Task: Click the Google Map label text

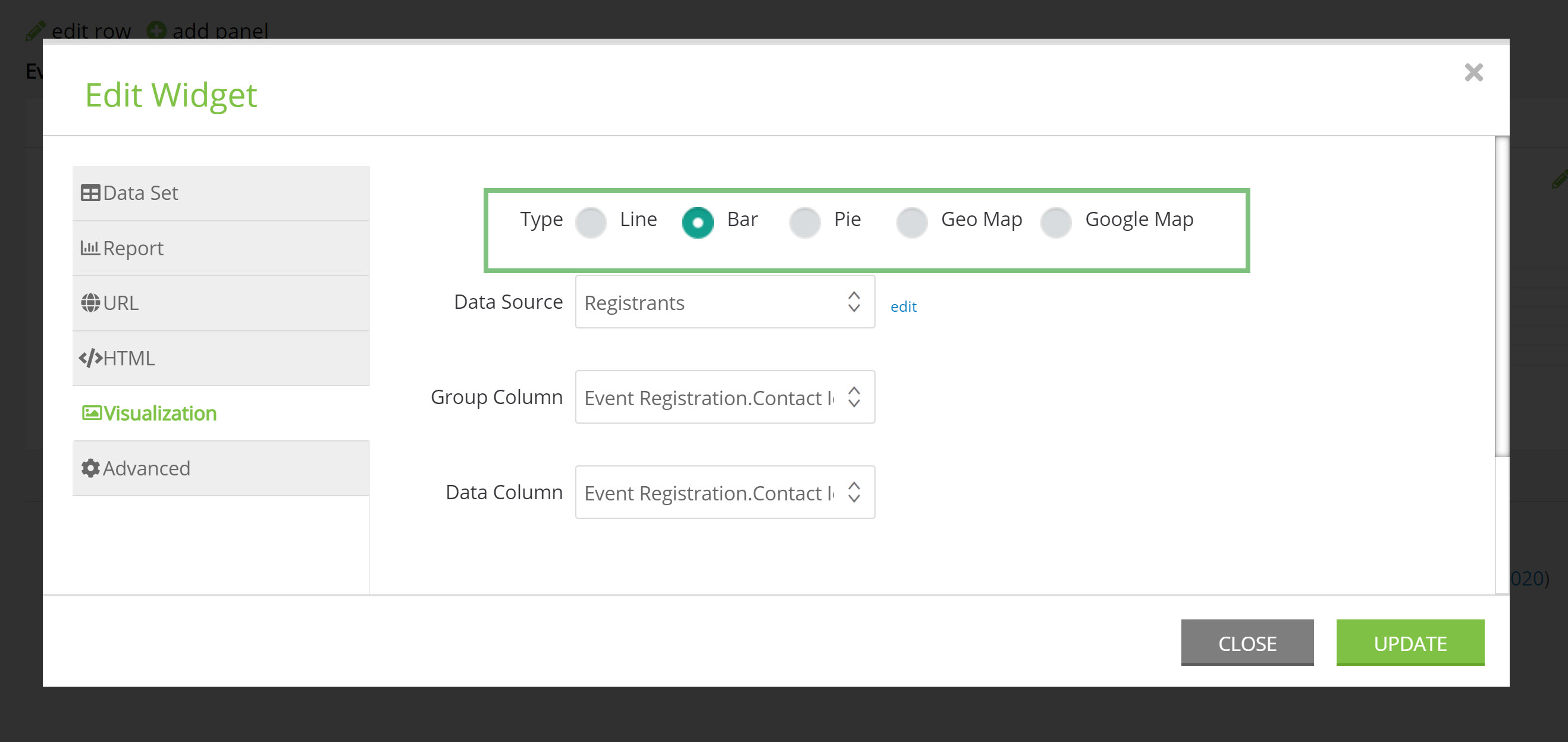Action: click(x=1139, y=220)
